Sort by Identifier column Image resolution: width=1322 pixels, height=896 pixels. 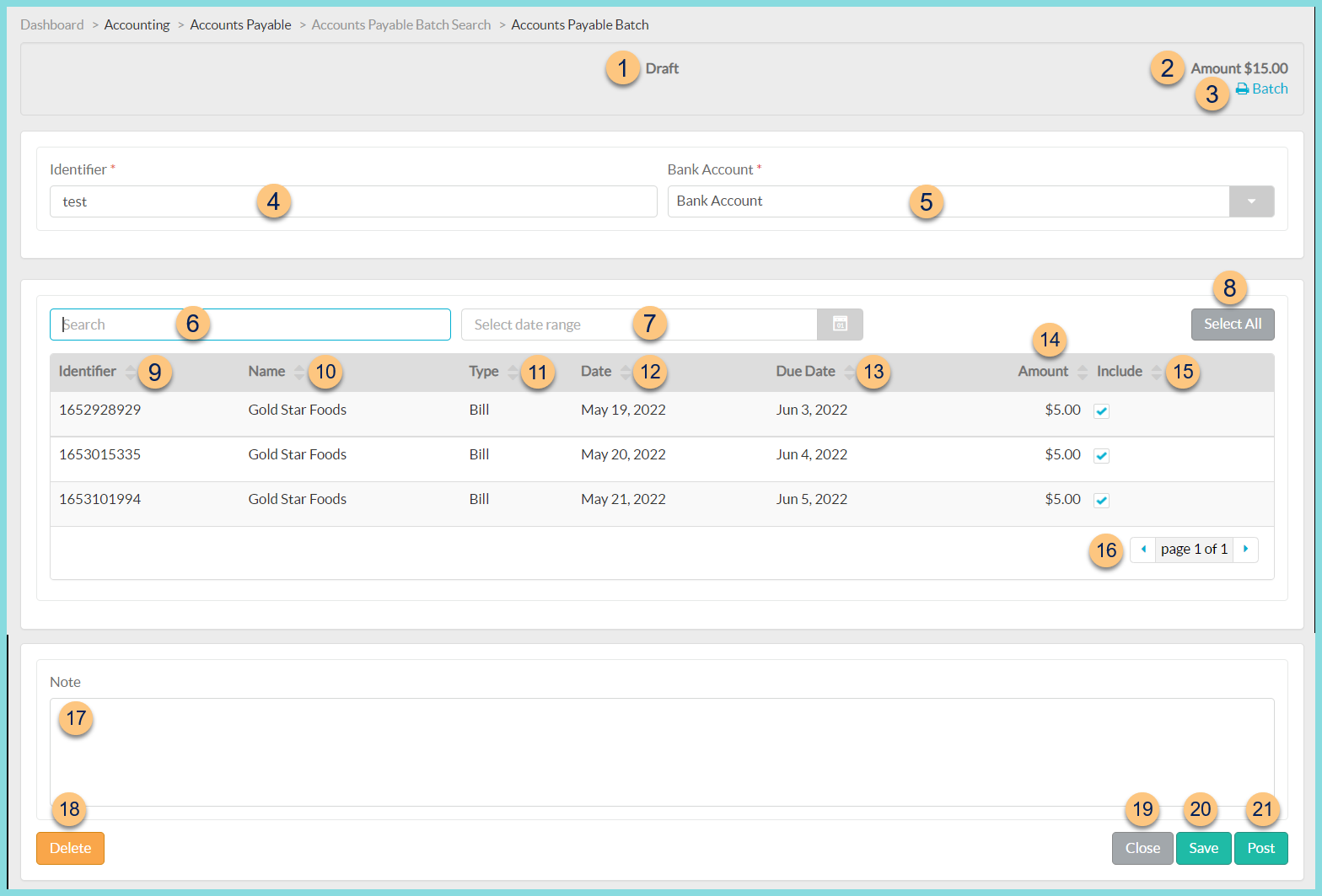click(130, 372)
